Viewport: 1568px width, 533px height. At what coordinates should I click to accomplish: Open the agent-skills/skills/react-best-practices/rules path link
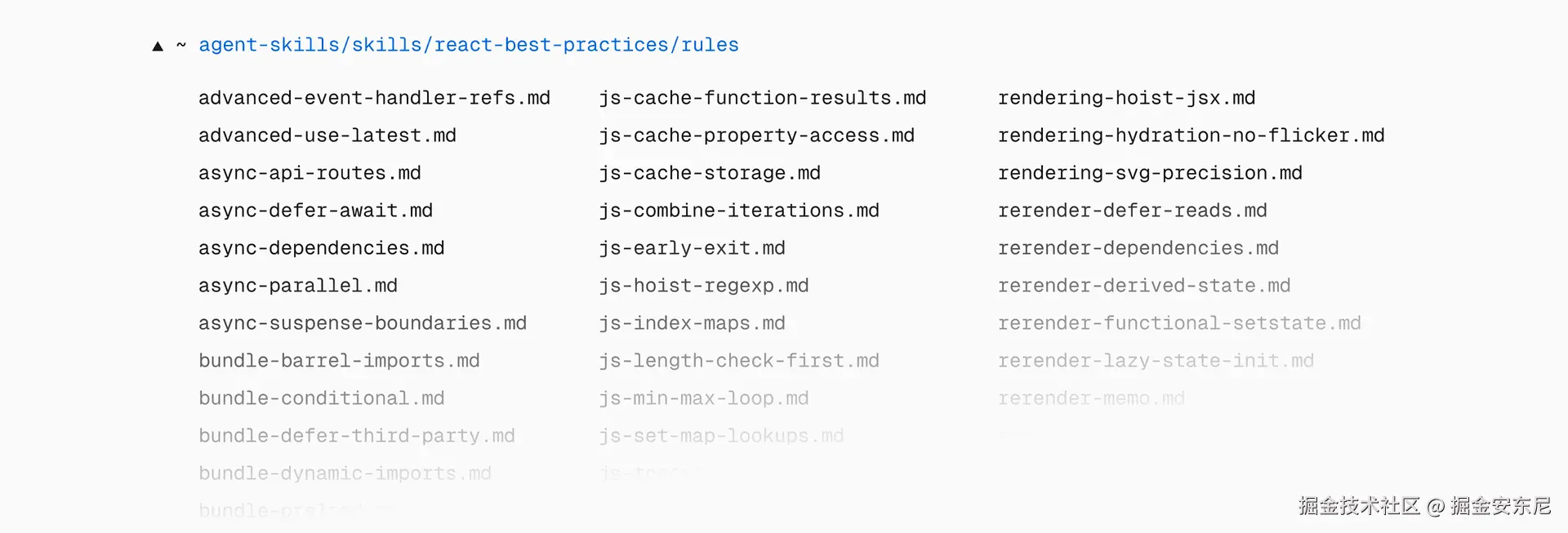[468, 45]
